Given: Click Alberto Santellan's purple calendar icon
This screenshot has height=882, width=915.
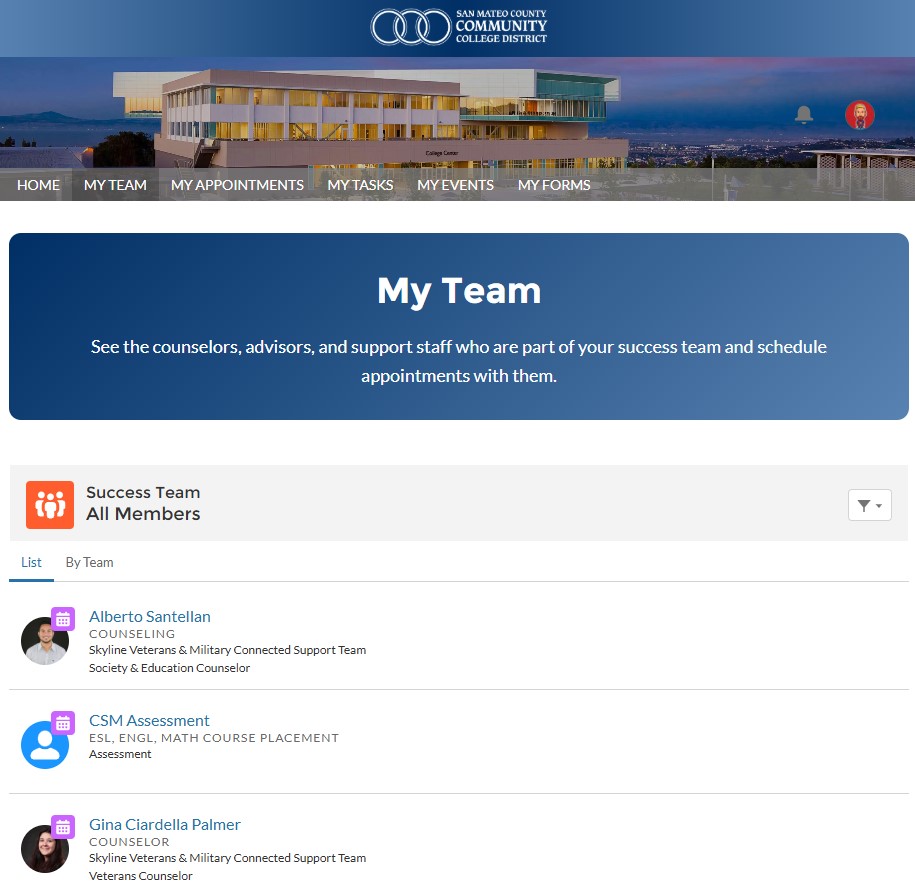Looking at the screenshot, I should point(63,619).
